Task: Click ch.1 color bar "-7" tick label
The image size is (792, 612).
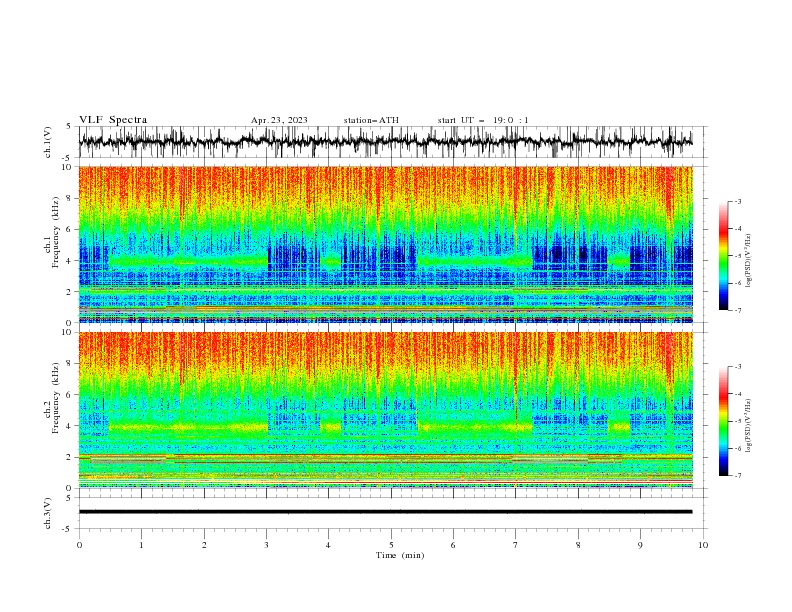Action: coord(738,310)
